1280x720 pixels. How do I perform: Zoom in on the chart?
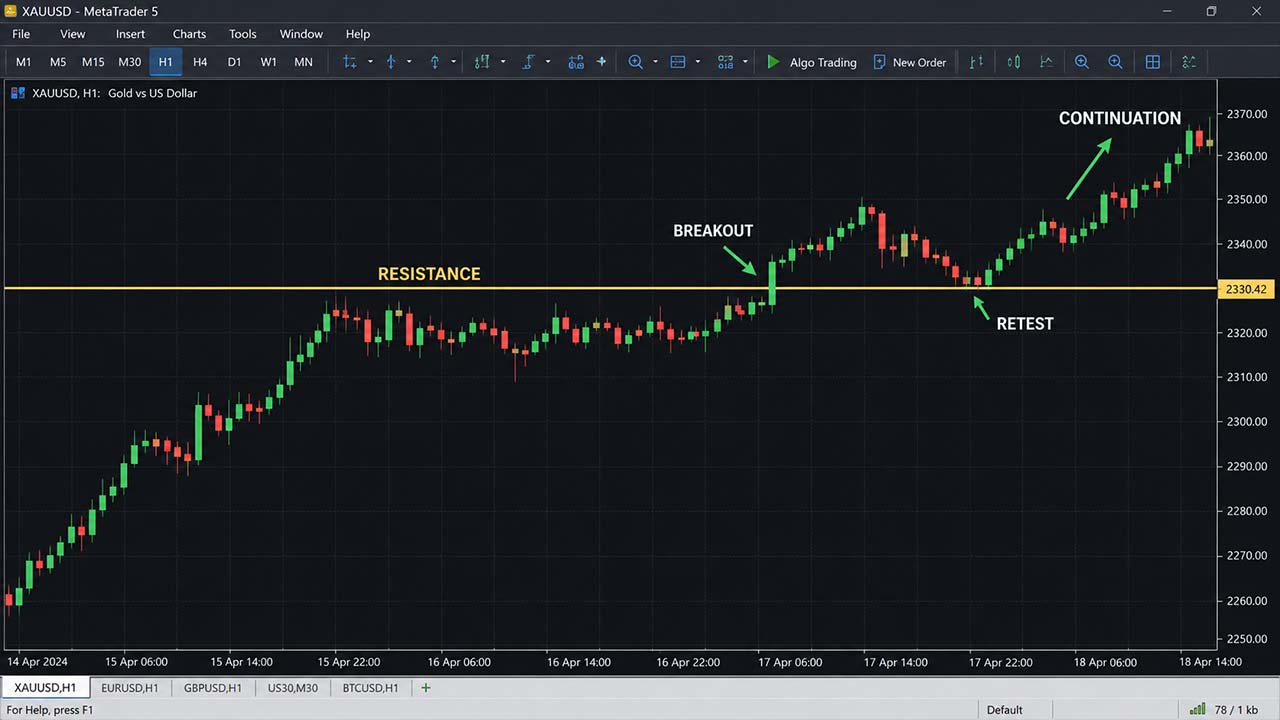coord(1081,62)
